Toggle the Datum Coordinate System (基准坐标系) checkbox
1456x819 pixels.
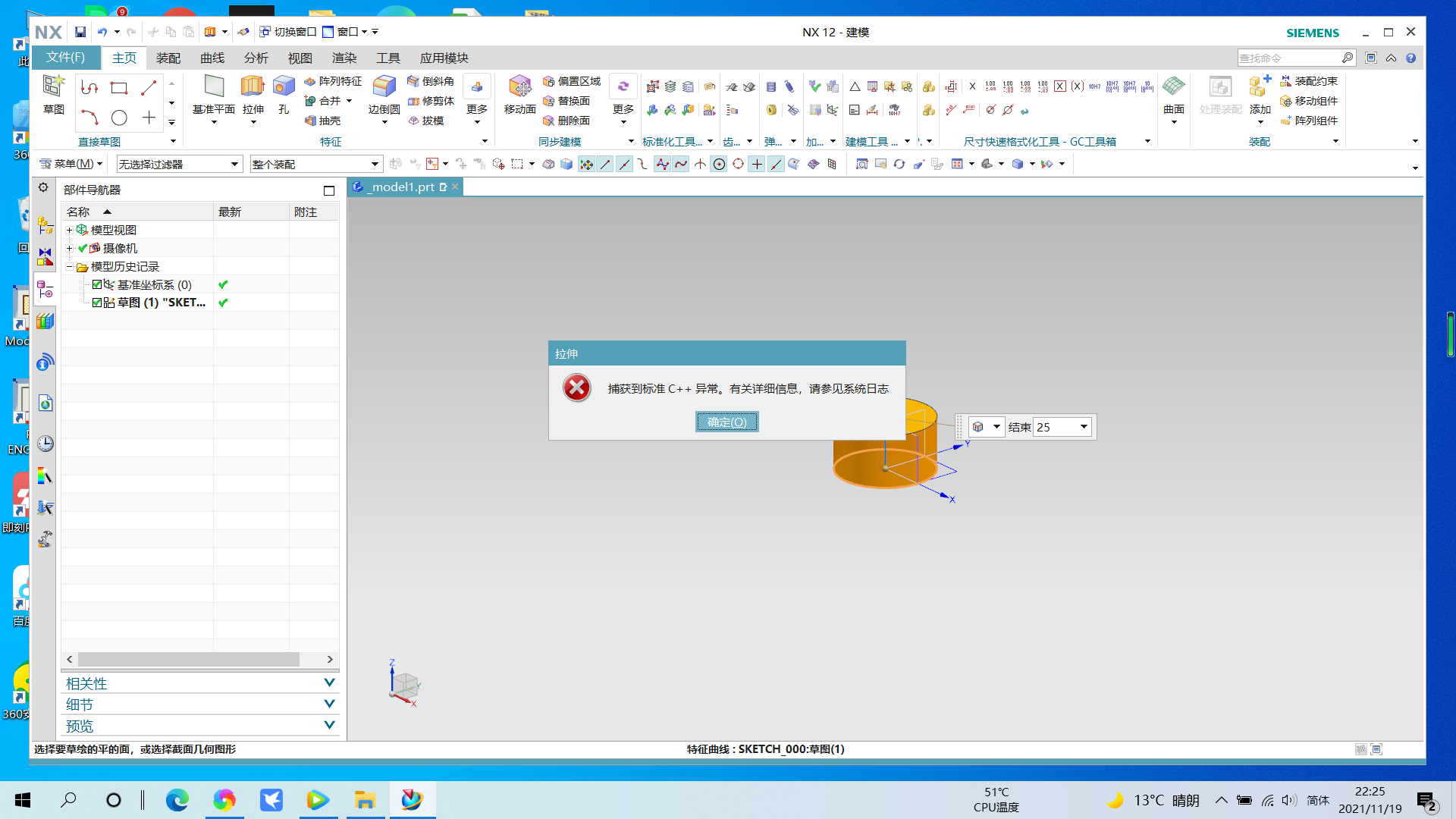point(97,284)
